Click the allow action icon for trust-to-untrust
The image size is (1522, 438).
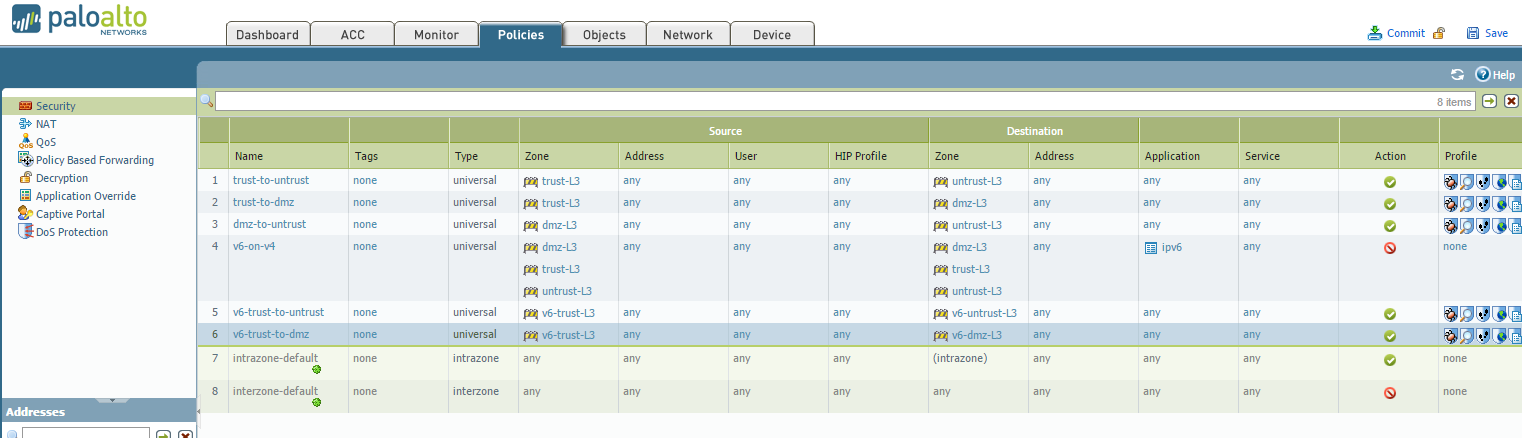click(1390, 182)
